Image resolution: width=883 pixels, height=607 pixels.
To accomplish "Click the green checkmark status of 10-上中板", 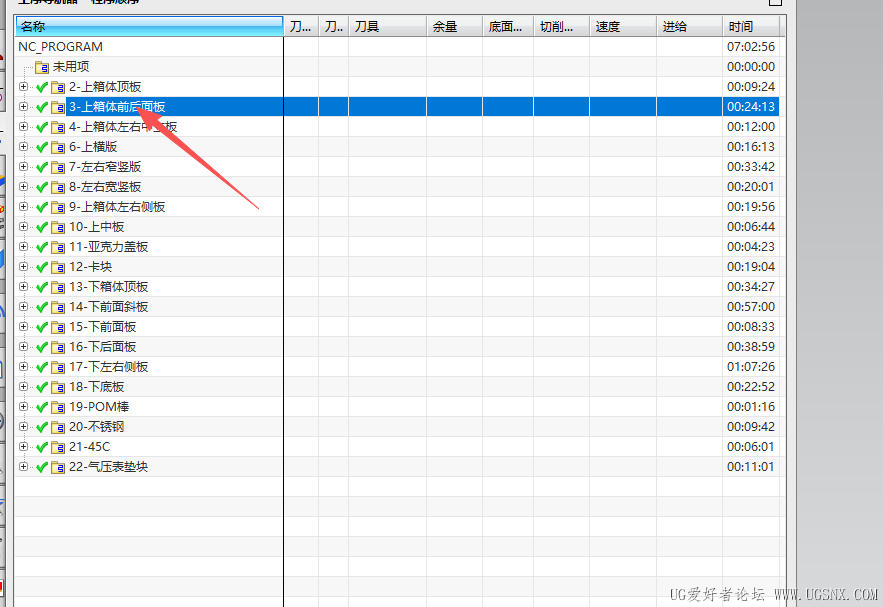I will (x=42, y=227).
